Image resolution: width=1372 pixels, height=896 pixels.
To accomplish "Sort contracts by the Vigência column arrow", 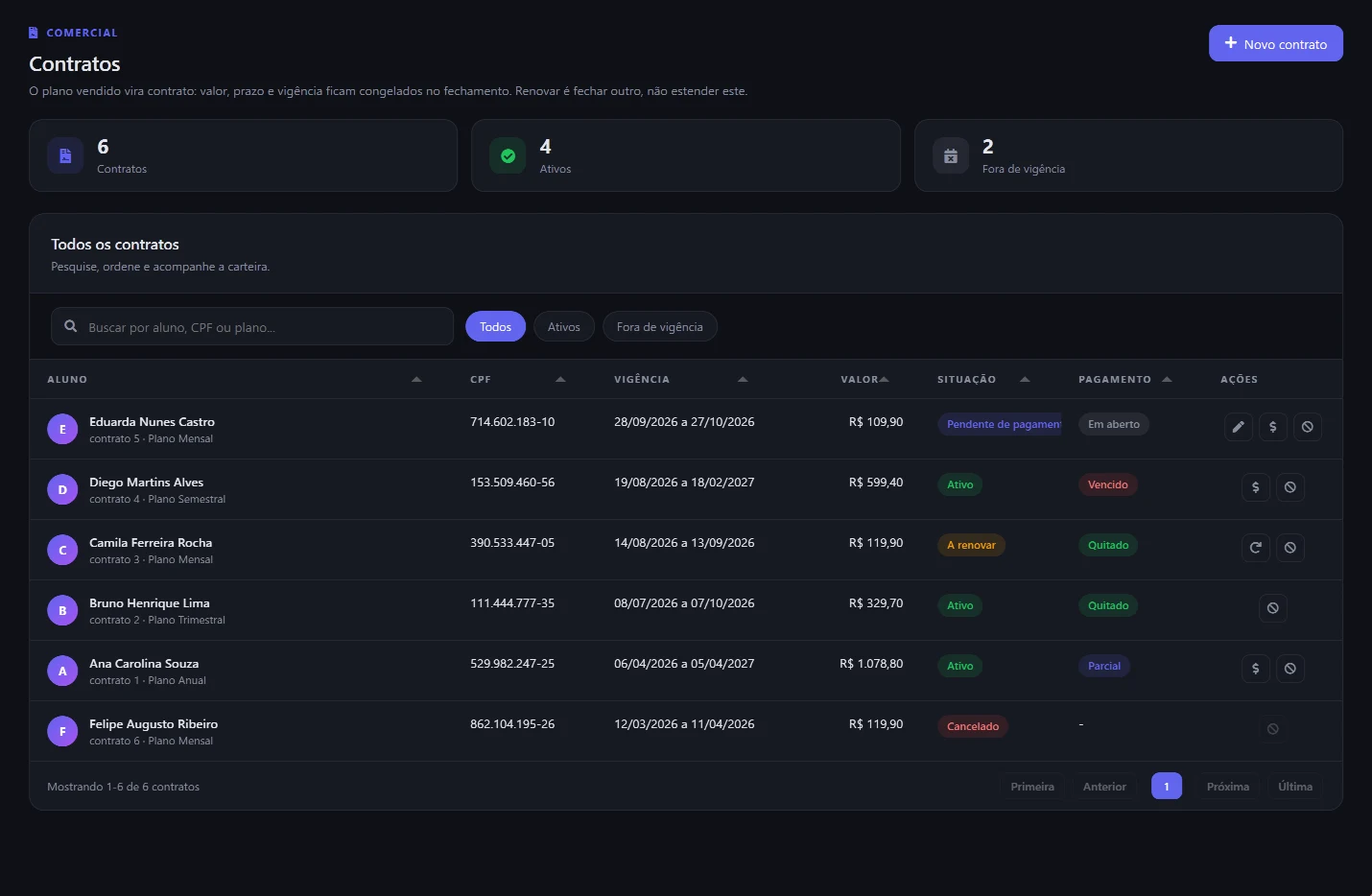I will coord(743,379).
